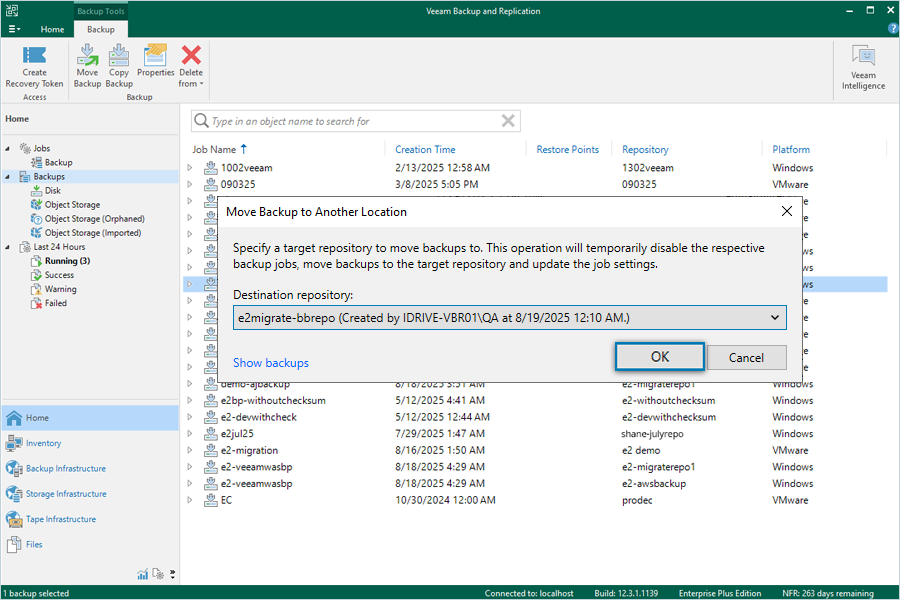Screen dimensions: 900x600
Task: Select Object Storage tree item
Action: (72, 204)
